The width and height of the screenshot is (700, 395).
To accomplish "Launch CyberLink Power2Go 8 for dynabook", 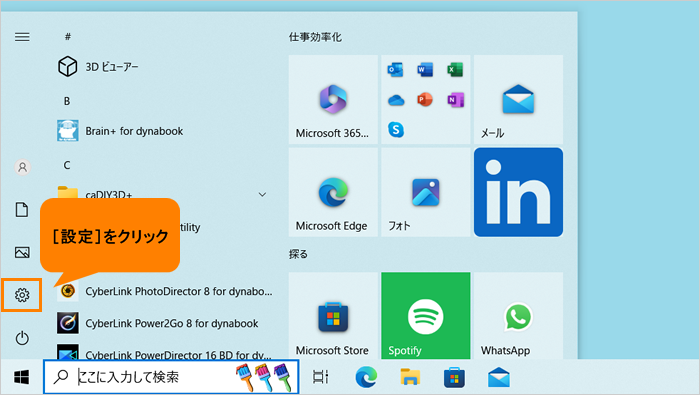I will pyautogui.click(x=158, y=323).
